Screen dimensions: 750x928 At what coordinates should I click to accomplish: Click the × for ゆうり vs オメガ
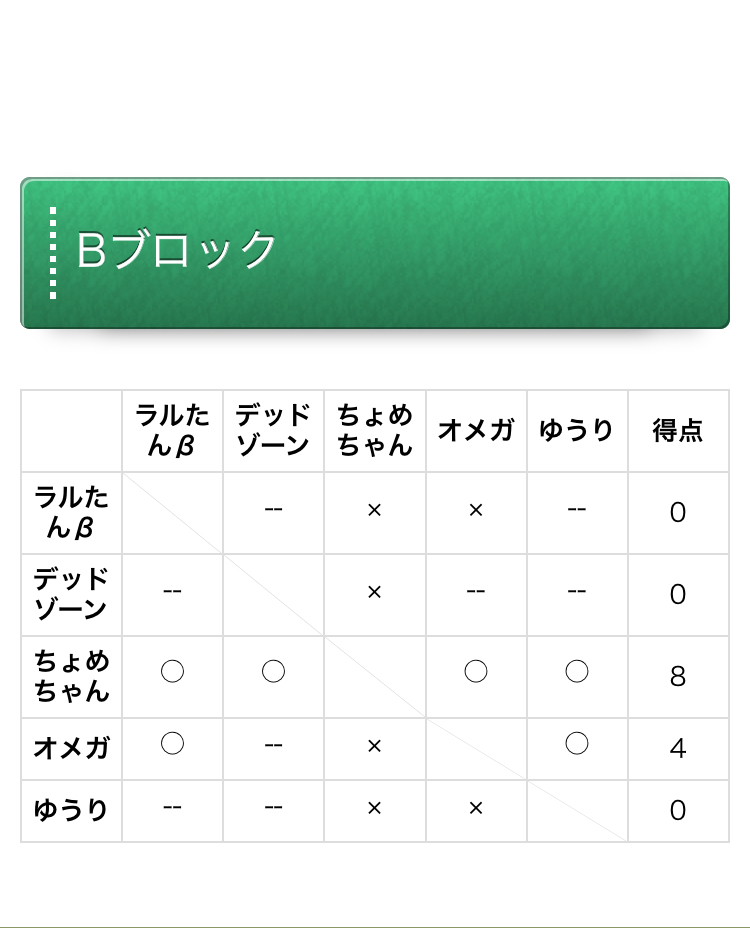(476, 808)
